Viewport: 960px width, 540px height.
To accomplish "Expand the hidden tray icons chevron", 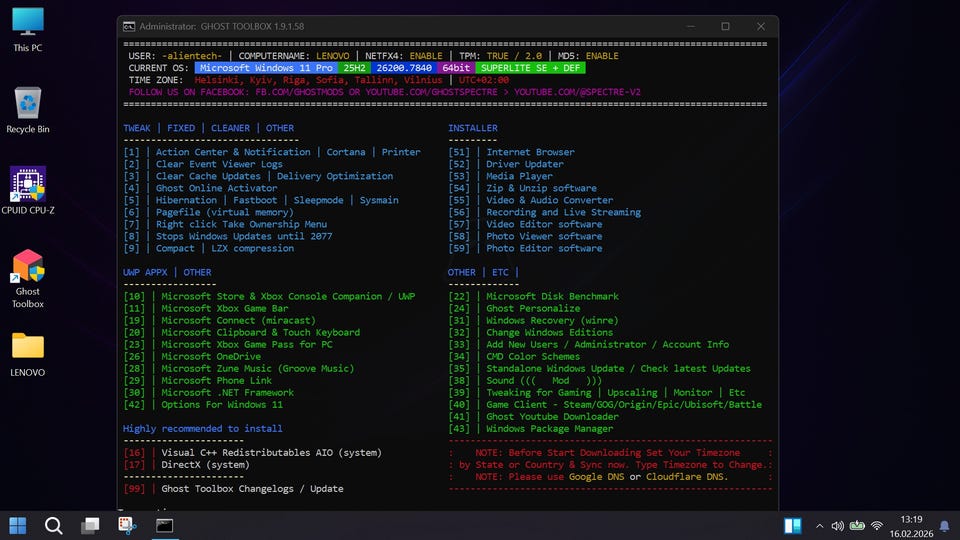I will (x=820, y=526).
